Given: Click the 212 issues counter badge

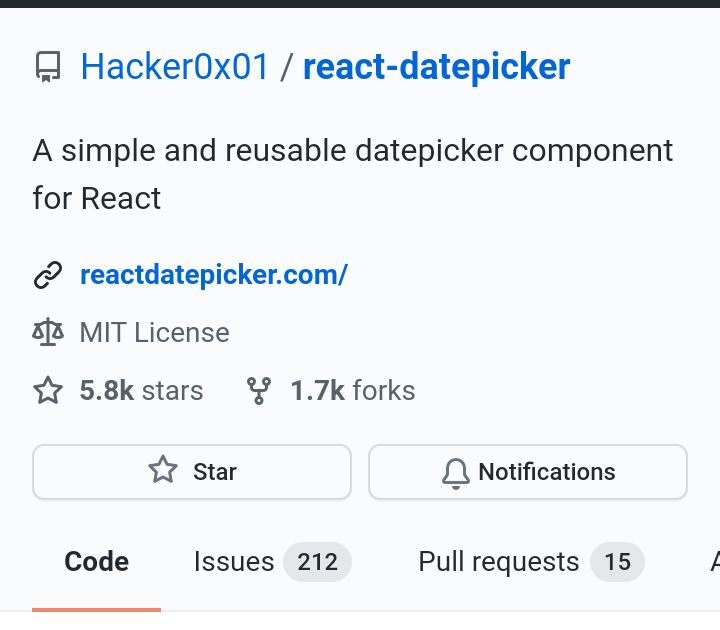Looking at the screenshot, I should [318, 562].
